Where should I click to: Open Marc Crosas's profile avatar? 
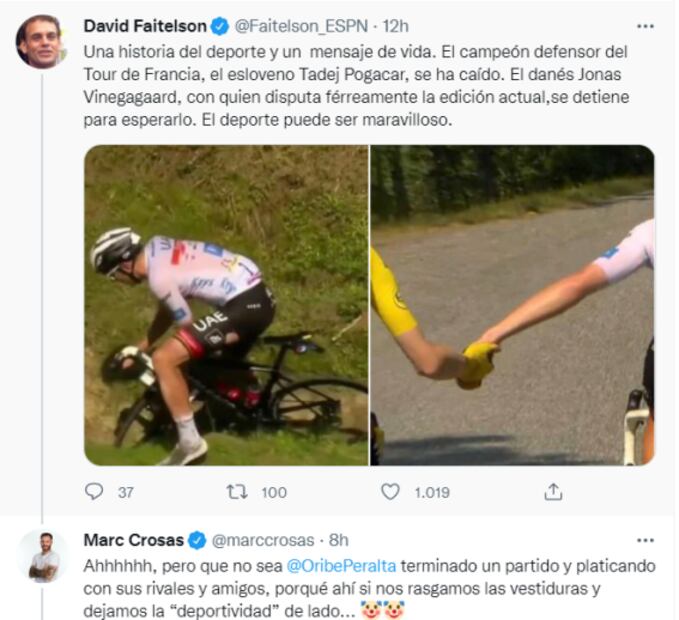(x=43, y=556)
